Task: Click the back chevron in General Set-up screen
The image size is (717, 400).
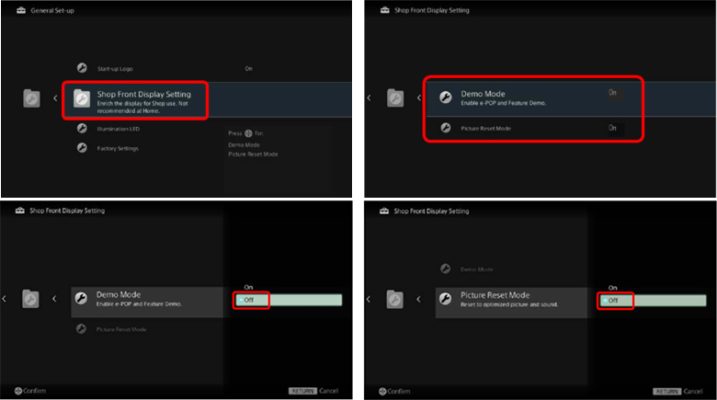Action: [x=55, y=98]
